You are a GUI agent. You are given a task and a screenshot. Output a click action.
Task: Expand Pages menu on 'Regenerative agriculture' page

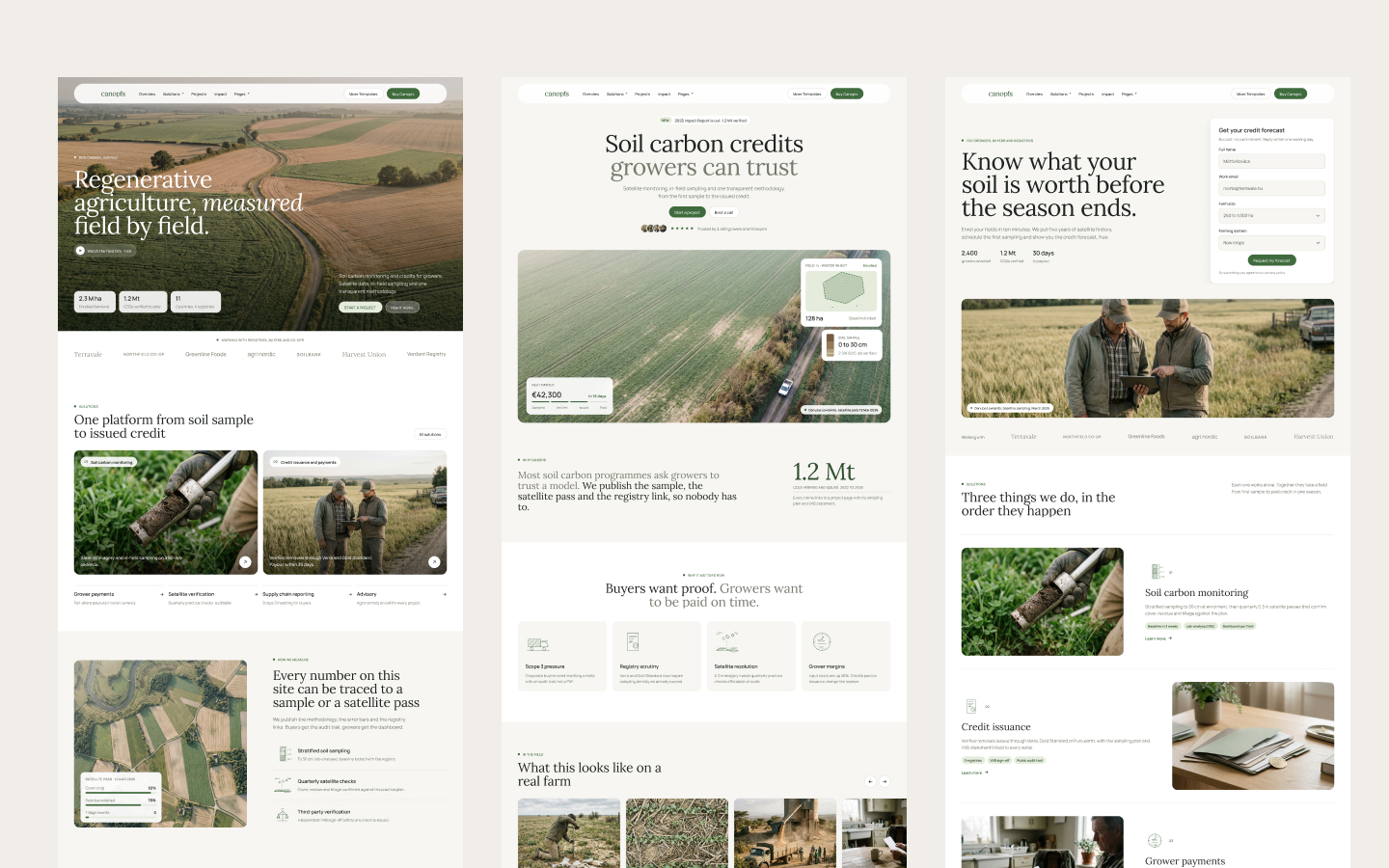click(x=242, y=94)
